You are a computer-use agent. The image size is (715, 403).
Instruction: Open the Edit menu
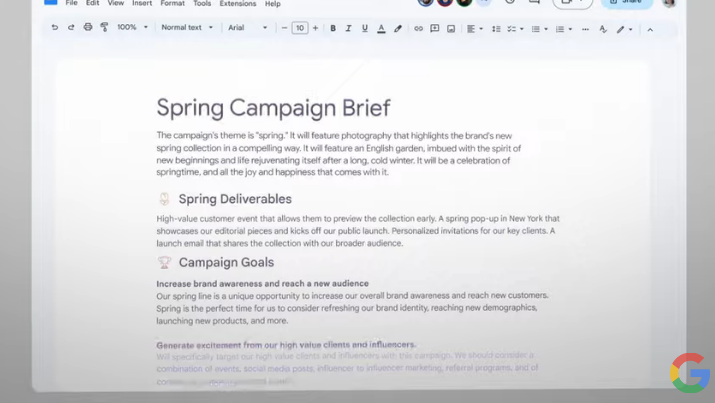(93, 3)
